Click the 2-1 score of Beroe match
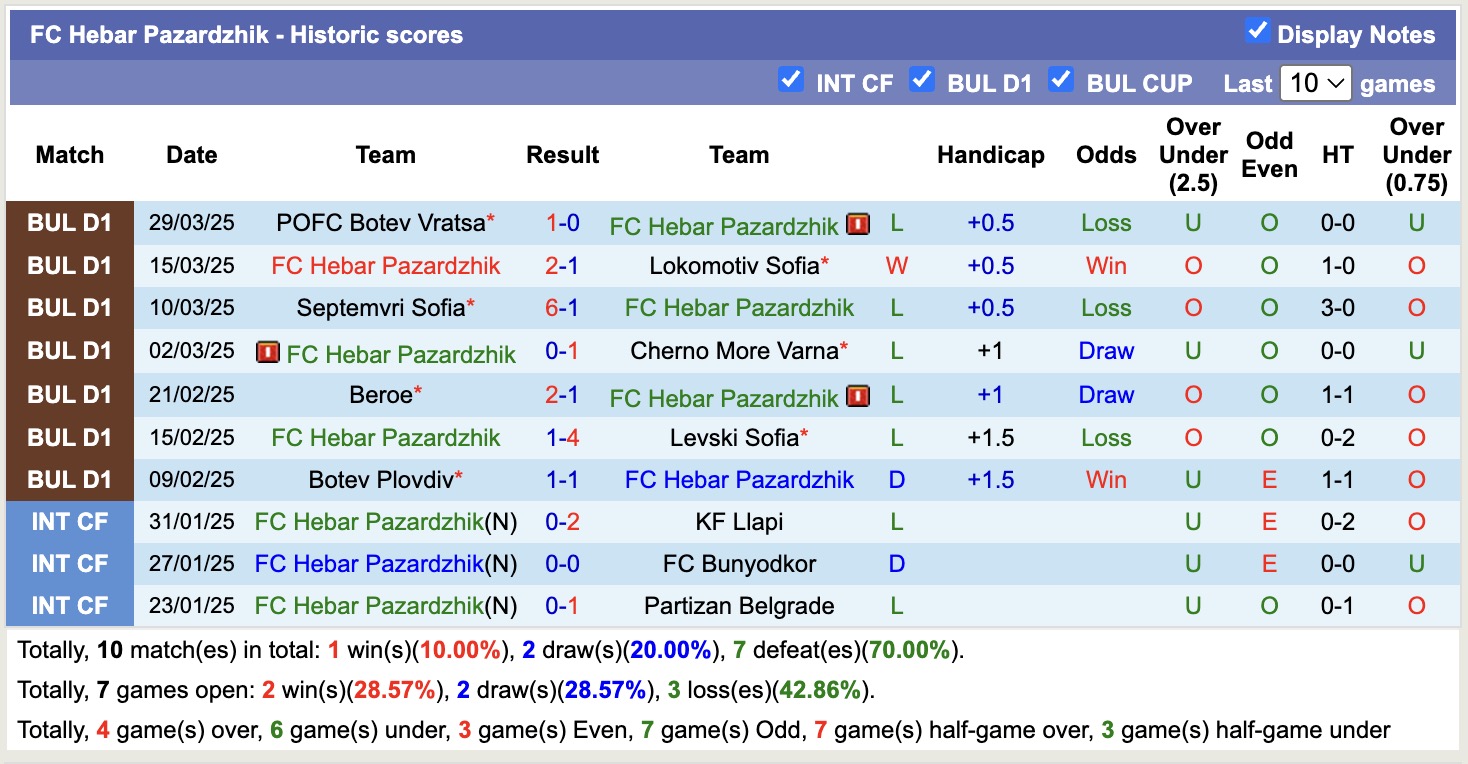Screen dimensions: 1468x764 click(x=562, y=395)
